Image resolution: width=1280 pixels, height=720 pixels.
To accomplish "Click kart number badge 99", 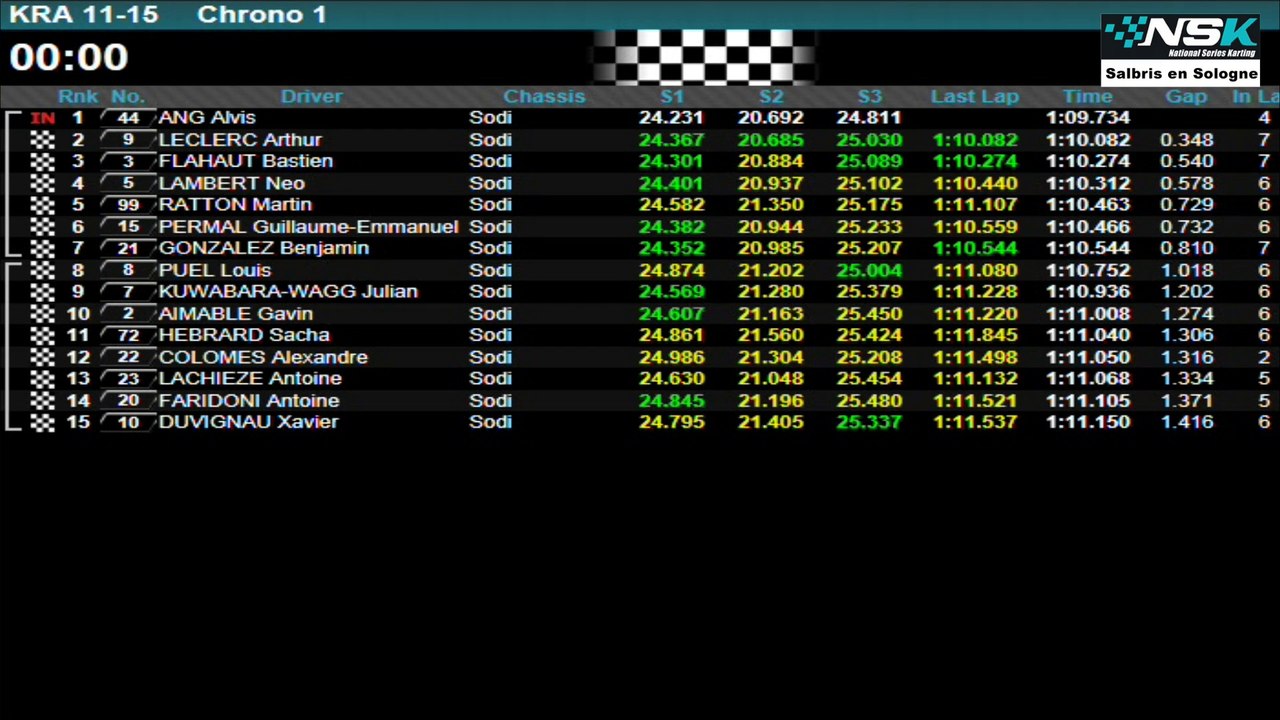I will [x=128, y=205].
